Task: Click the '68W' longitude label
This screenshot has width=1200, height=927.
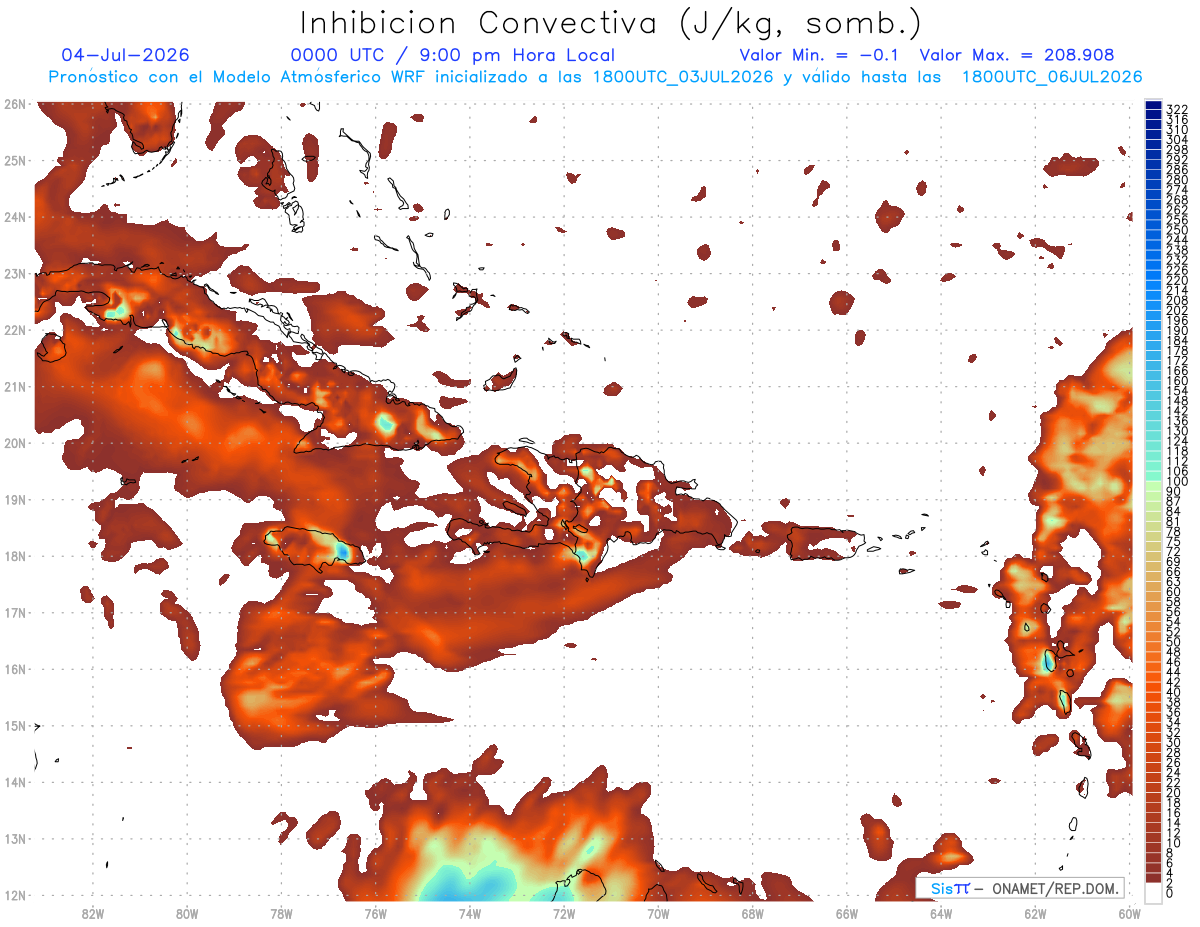Action: click(752, 913)
